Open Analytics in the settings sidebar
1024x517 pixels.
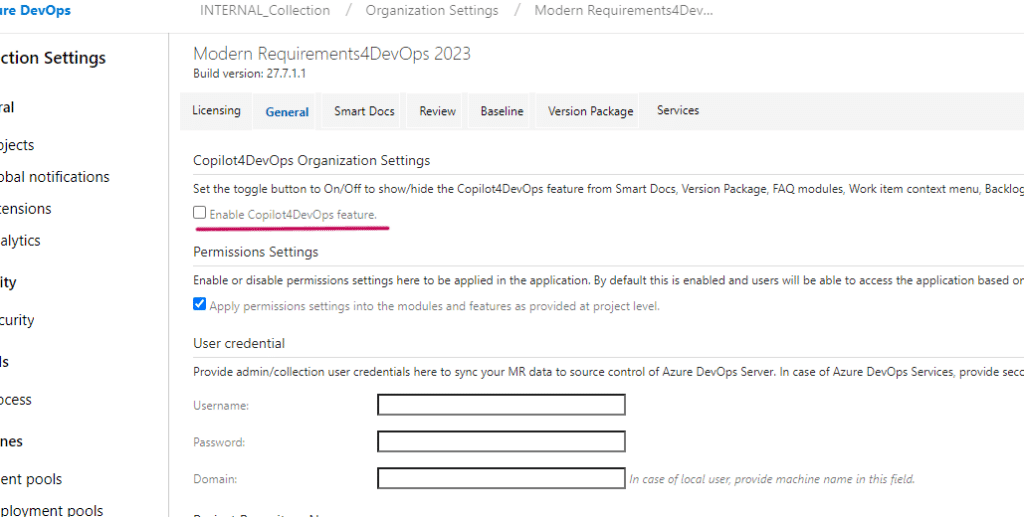pyautogui.click(x=20, y=240)
